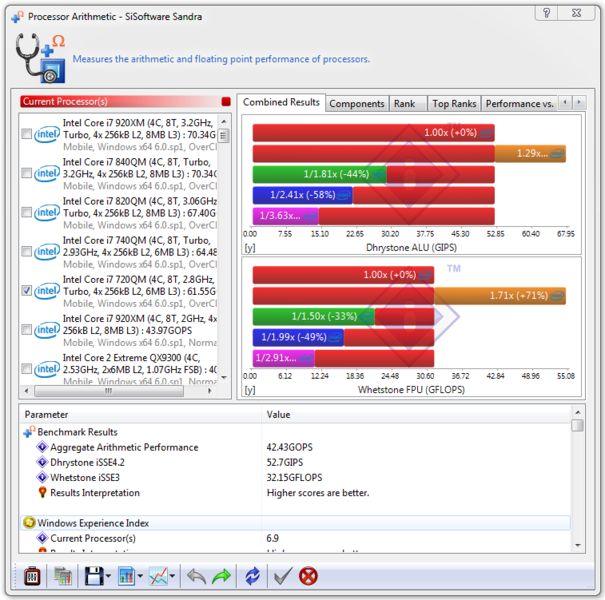The height and width of the screenshot is (600, 605).
Task: Switch to the Combined Results tab
Action: pos(281,102)
